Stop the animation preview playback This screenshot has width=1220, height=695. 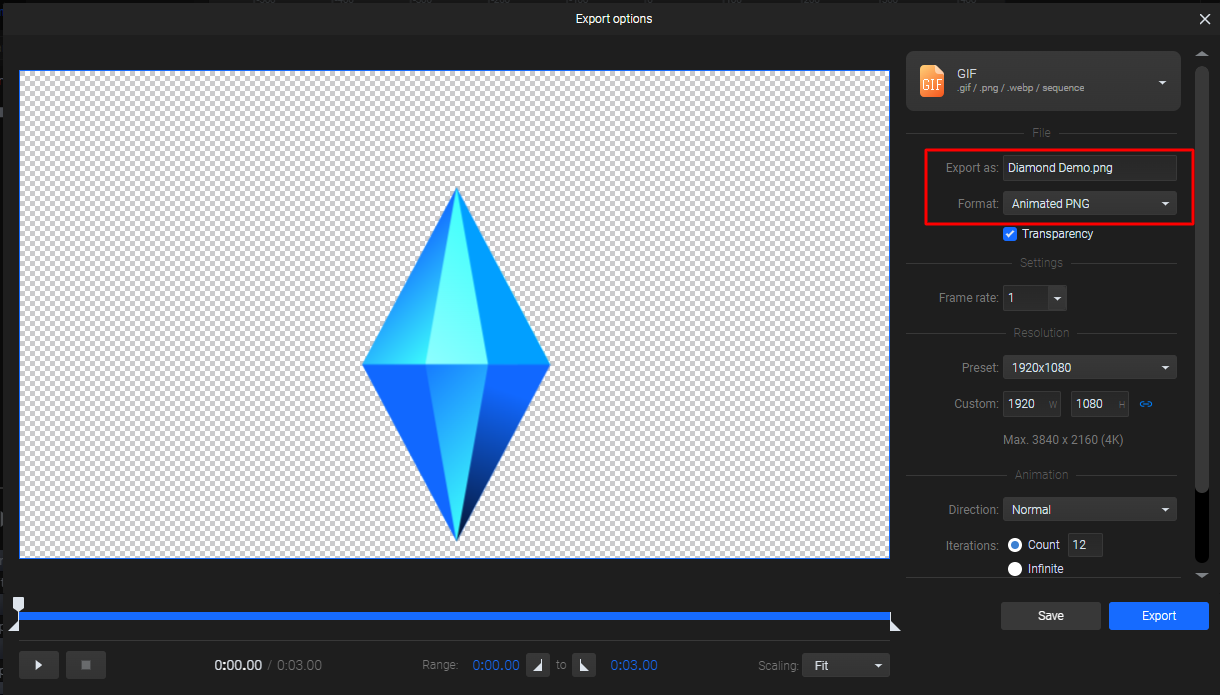pos(86,665)
